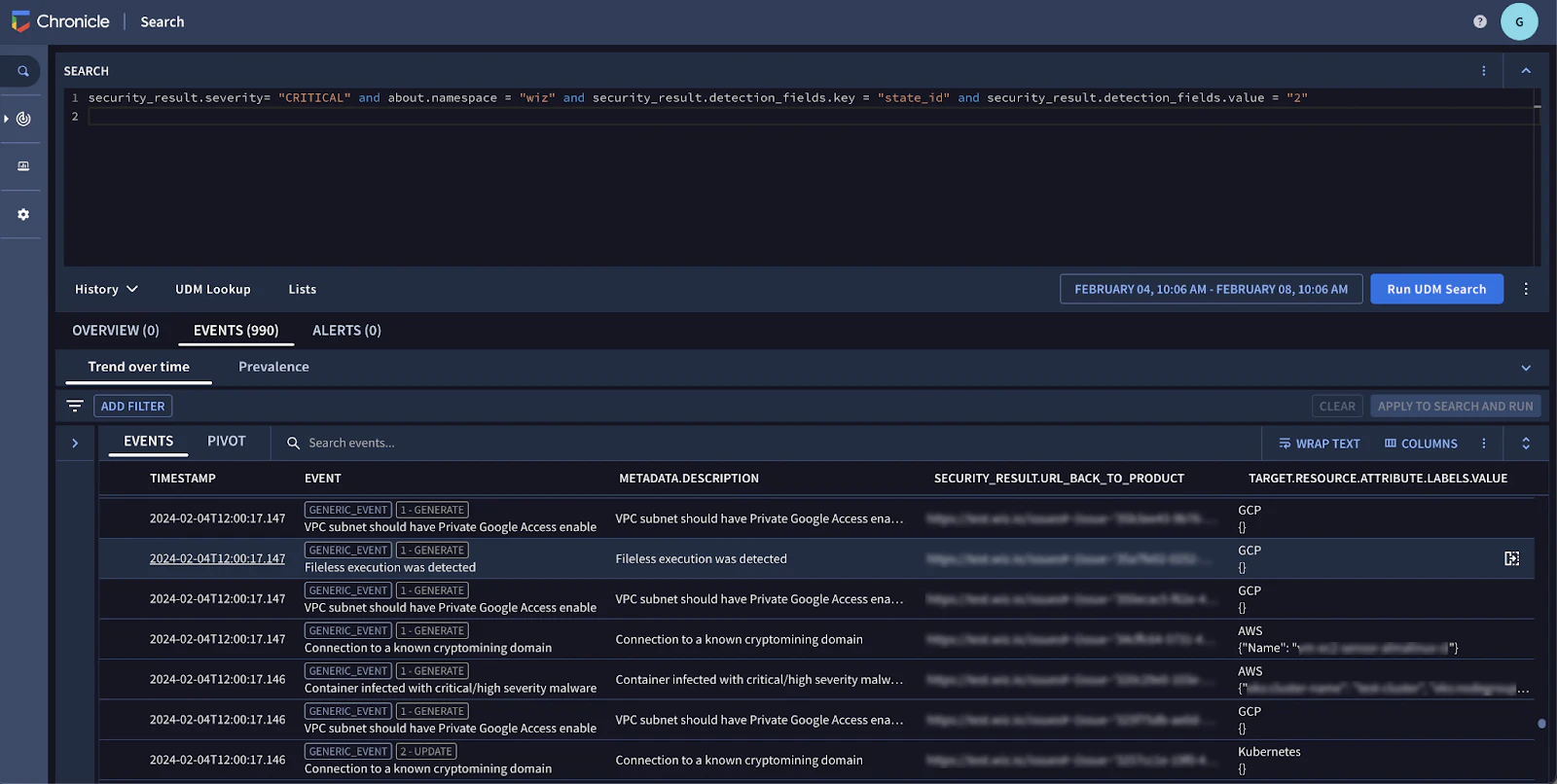
Task: Open settings gear in left sidebar
Action: click(23, 214)
